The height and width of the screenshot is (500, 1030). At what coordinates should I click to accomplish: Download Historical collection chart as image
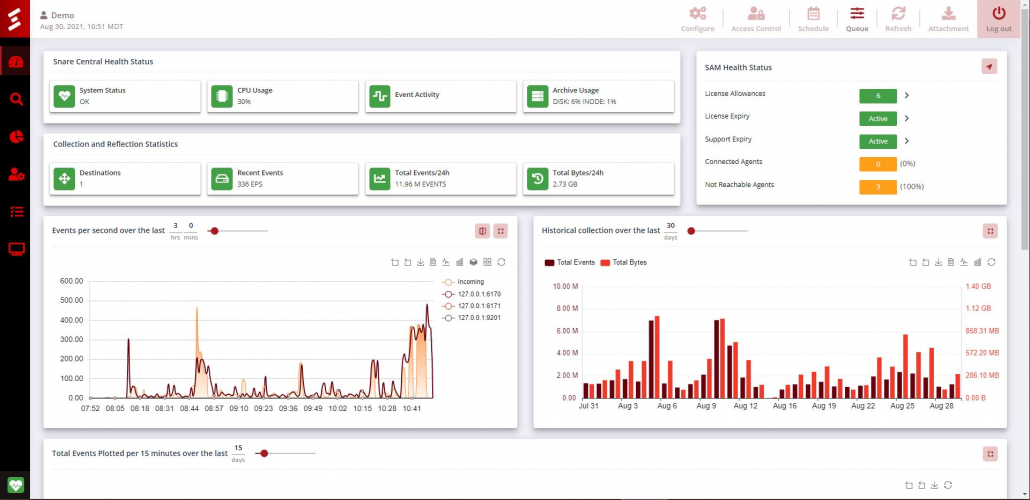pos(938,262)
